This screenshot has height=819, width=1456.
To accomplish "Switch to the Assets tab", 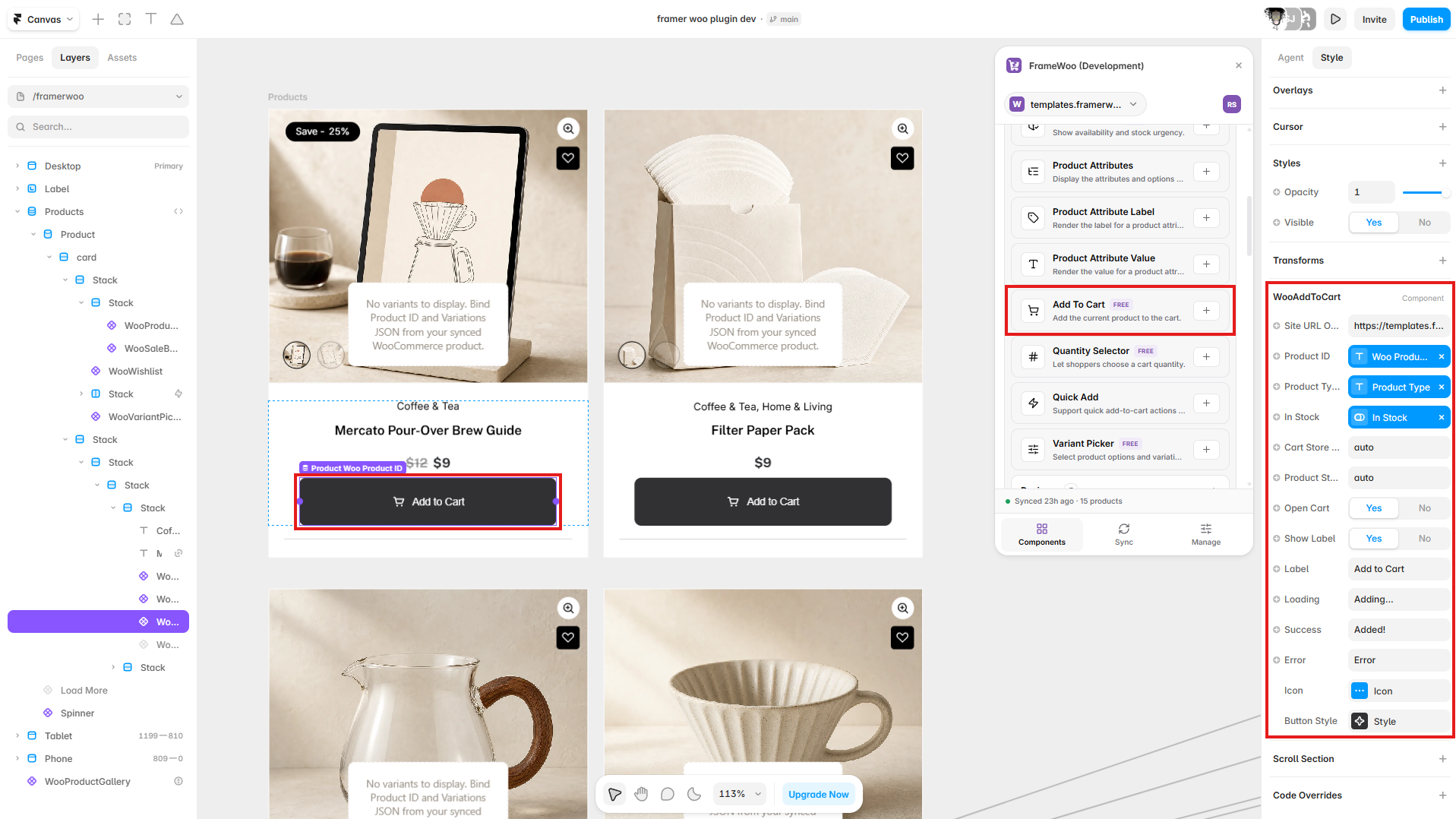I will [x=122, y=58].
